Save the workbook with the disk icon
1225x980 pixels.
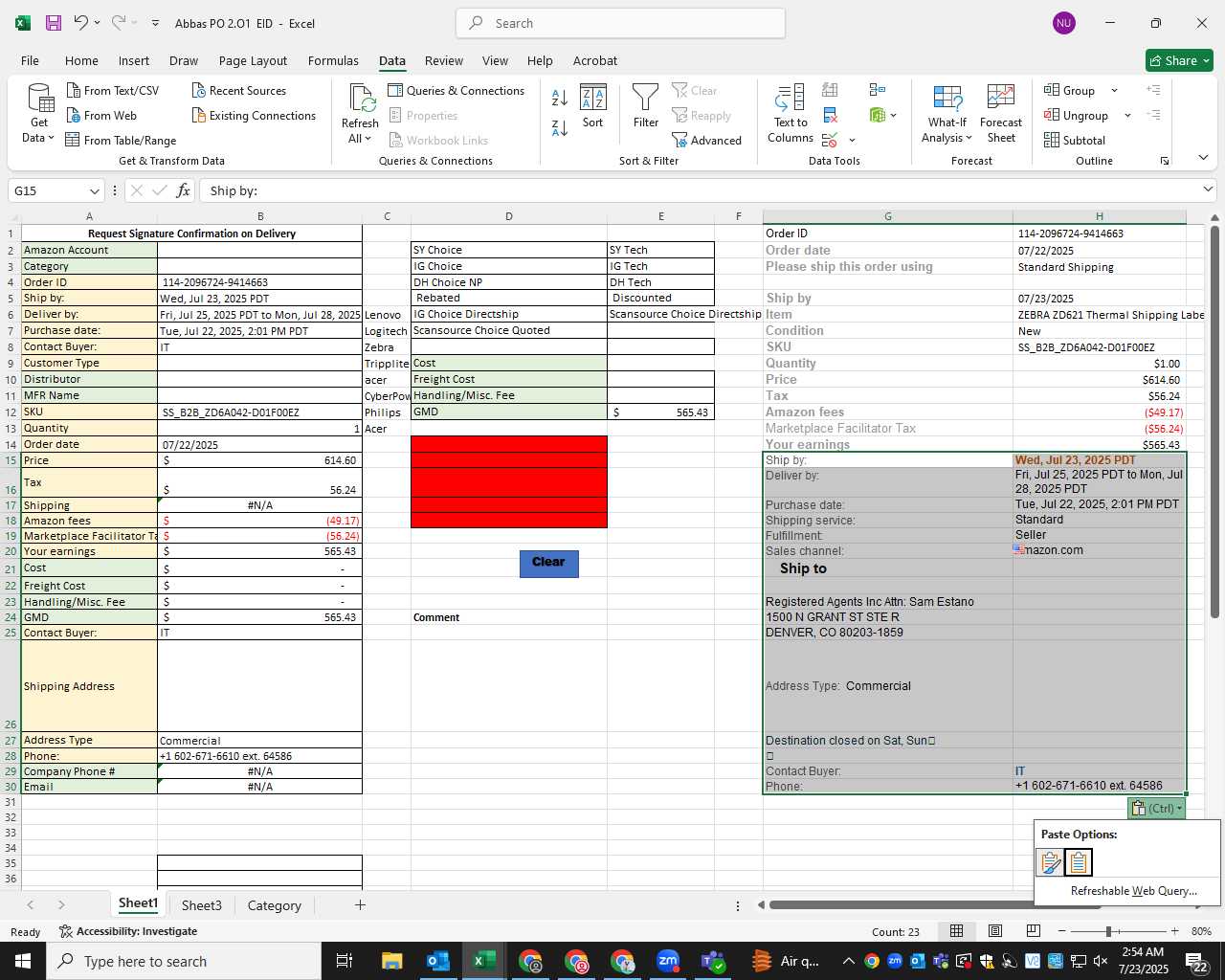pos(54,23)
